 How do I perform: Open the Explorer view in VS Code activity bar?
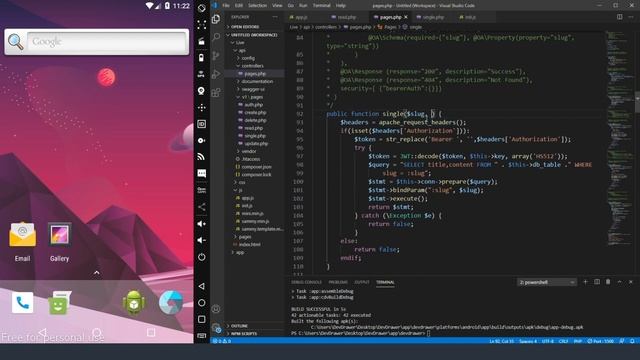216,19
